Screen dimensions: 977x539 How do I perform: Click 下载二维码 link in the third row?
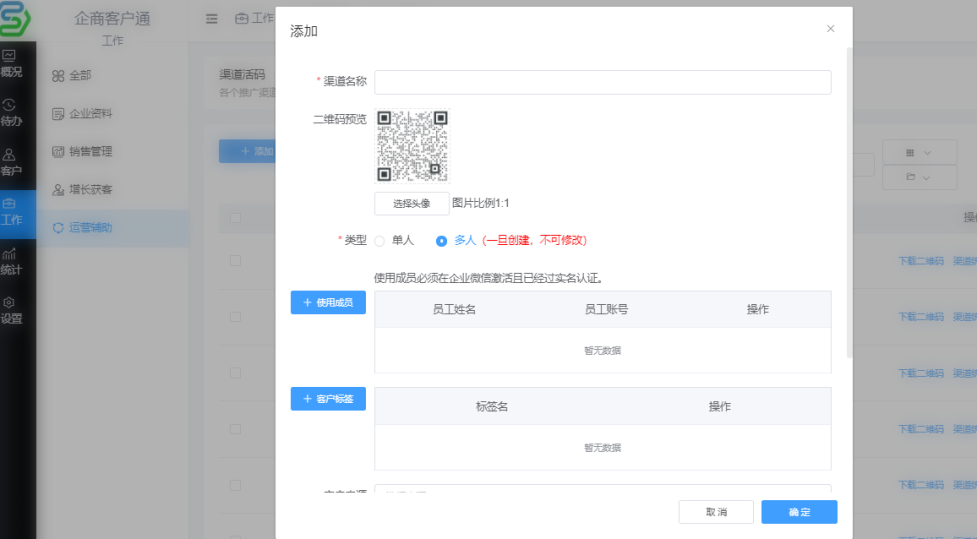click(921, 373)
